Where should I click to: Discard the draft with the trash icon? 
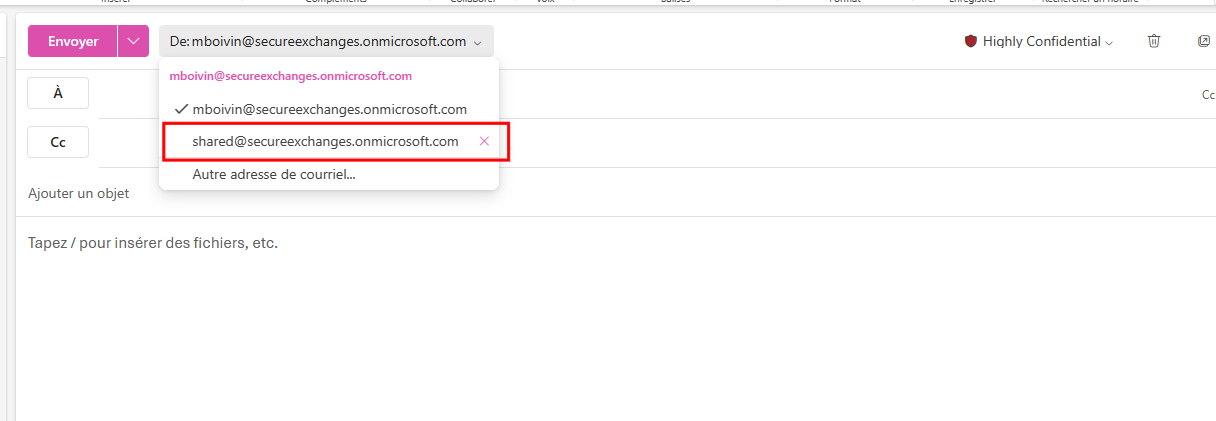click(x=1154, y=41)
